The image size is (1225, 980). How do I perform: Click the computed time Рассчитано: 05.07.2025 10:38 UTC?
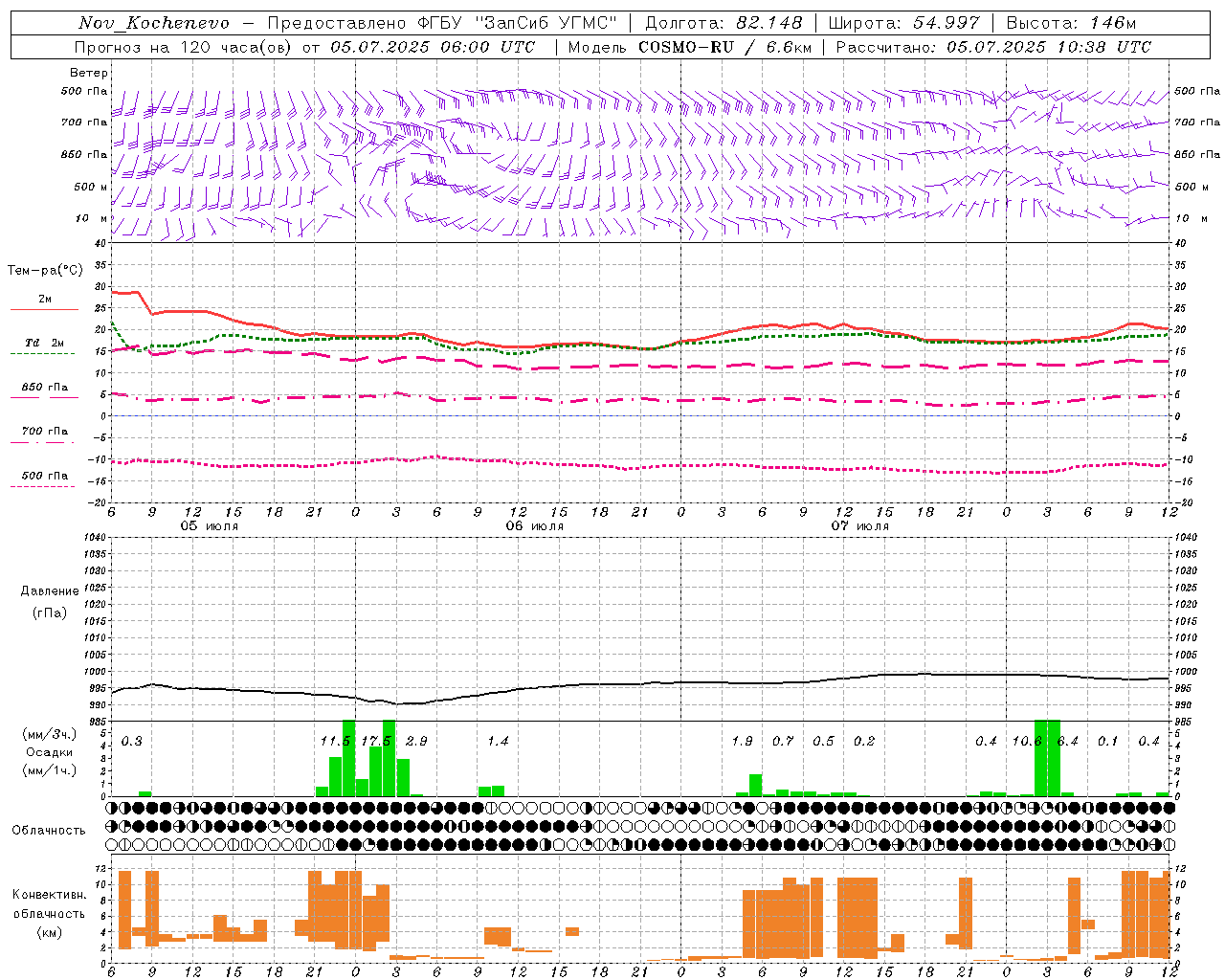coord(993,47)
